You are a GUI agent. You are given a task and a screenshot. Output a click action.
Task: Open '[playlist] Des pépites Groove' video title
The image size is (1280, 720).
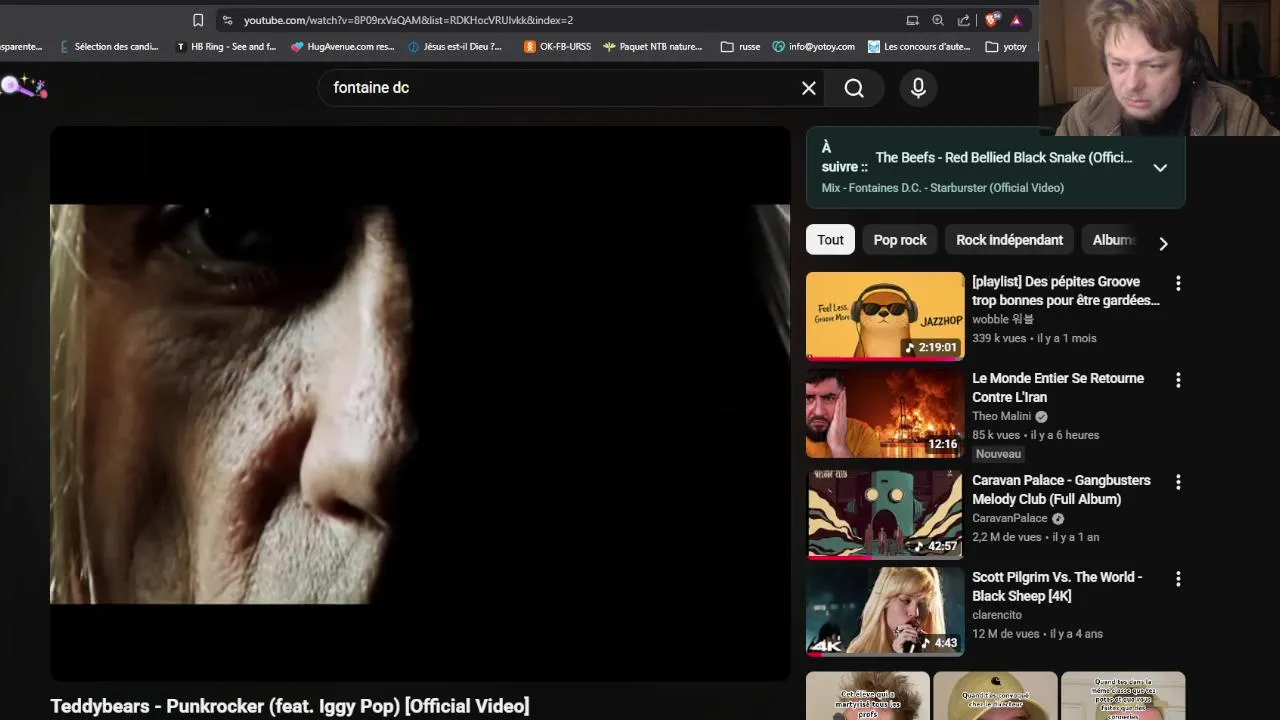1066,291
